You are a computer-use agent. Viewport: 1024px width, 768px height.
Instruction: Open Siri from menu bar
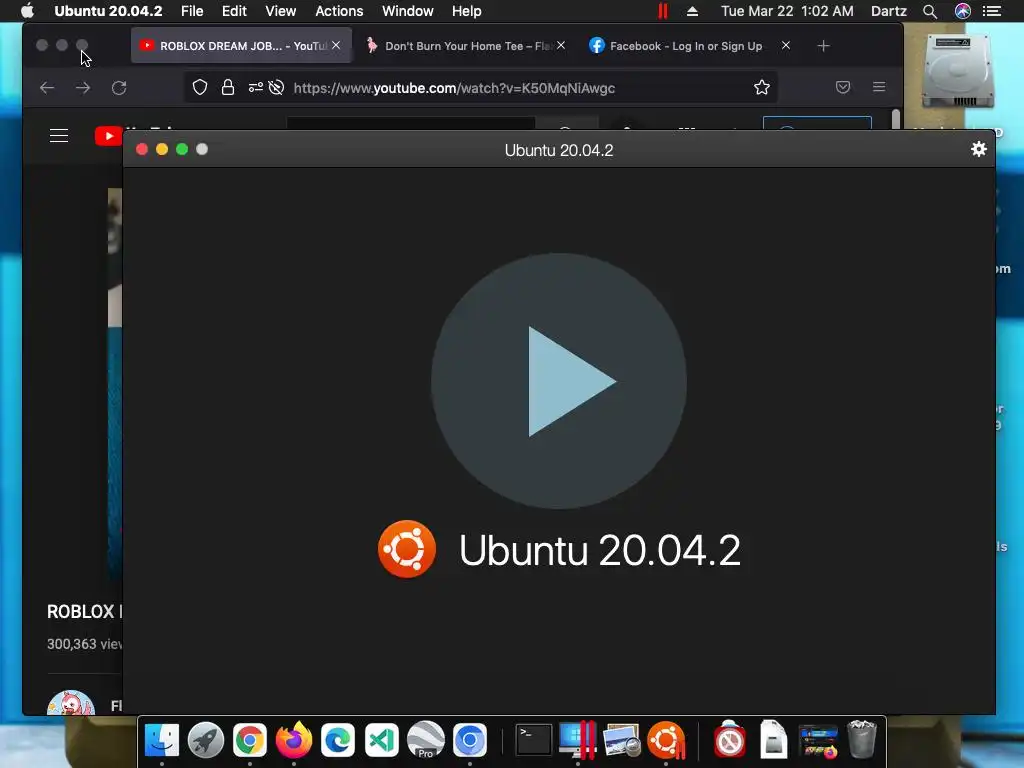click(963, 11)
